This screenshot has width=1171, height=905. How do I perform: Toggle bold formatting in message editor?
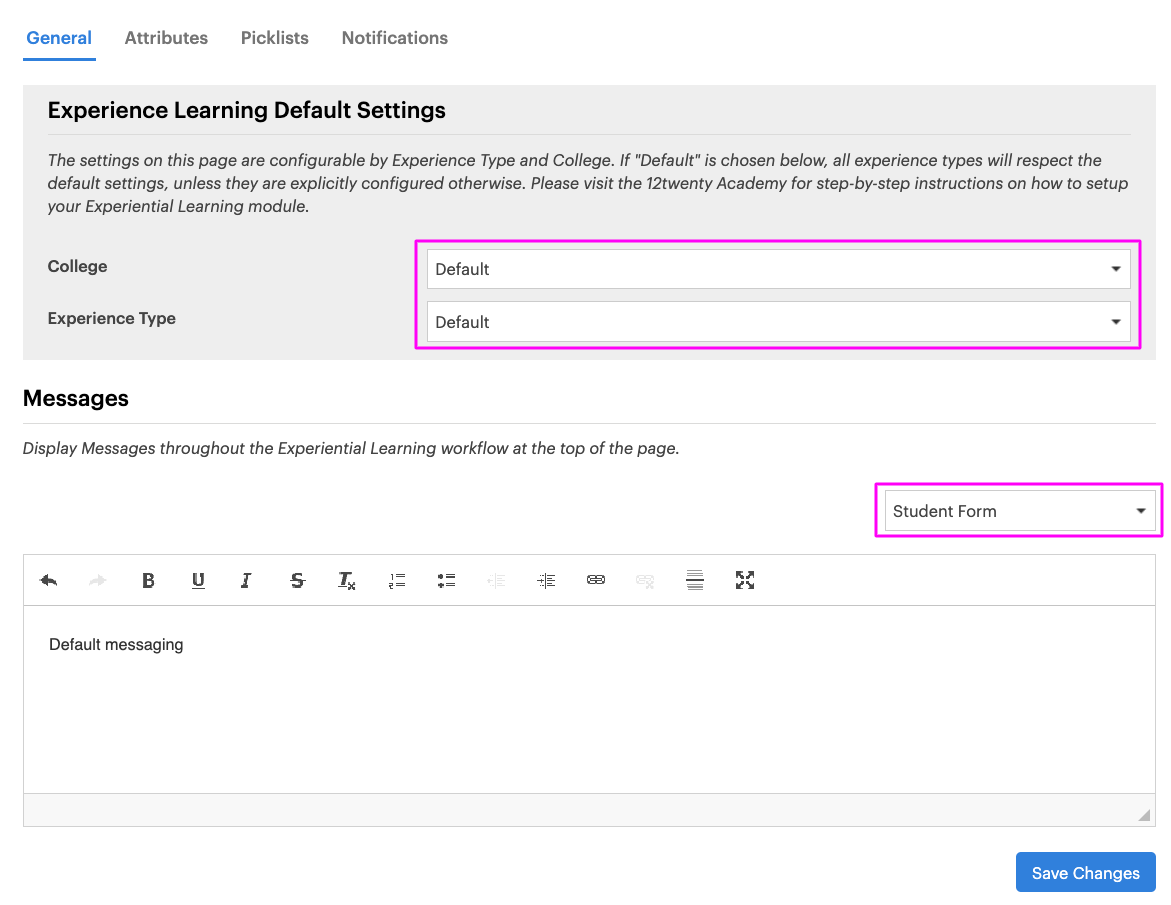click(148, 580)
